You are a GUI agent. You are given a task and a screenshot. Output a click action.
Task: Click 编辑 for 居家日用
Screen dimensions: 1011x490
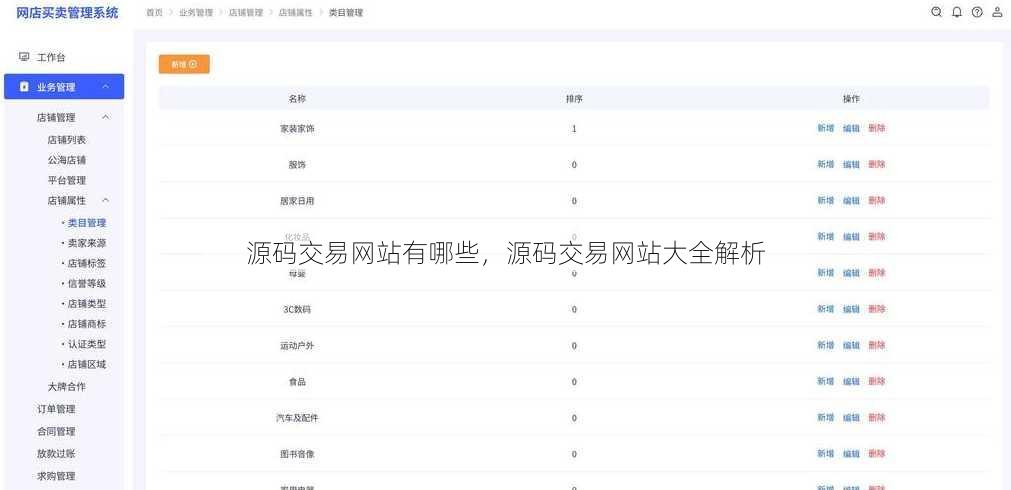[851, 201]
